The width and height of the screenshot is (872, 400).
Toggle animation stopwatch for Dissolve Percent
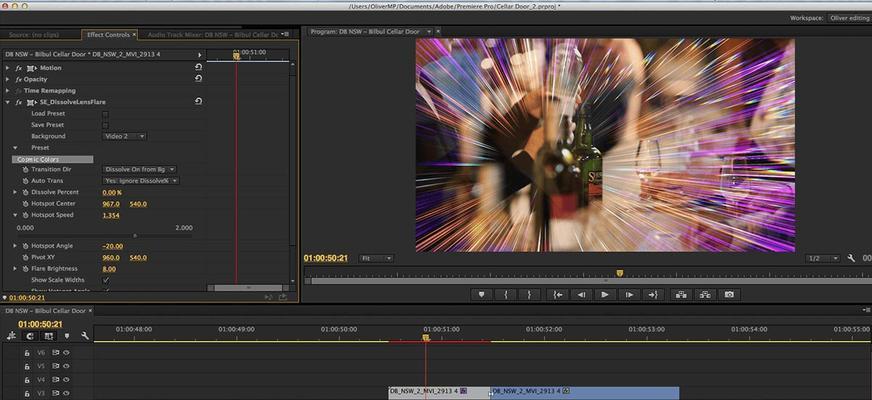[25, 192]
